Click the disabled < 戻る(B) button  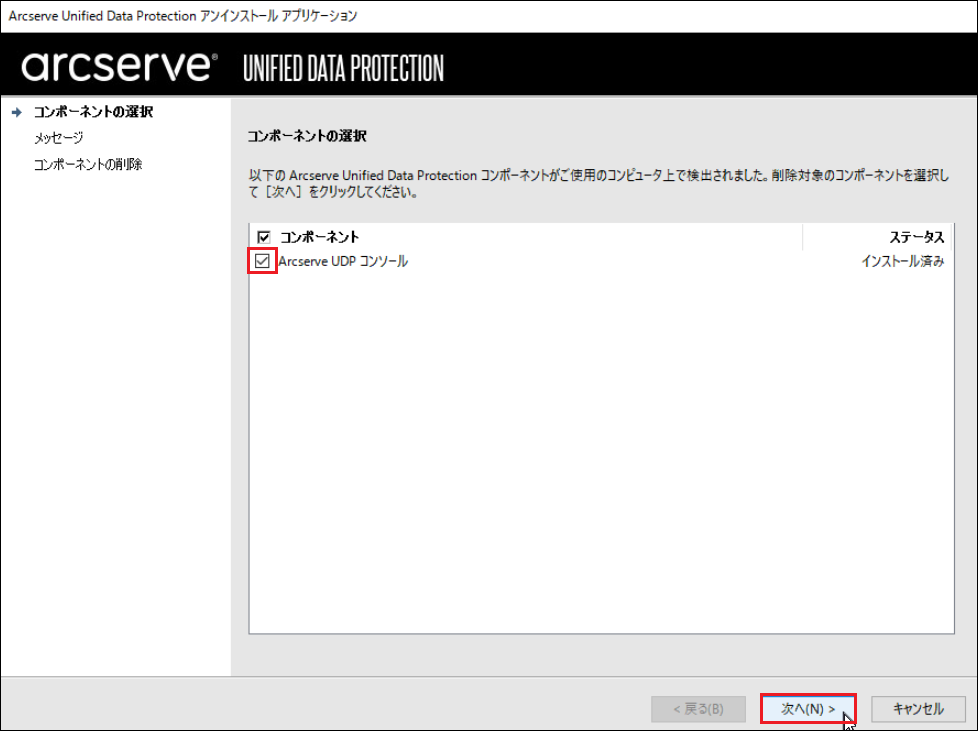click(699, 709)
